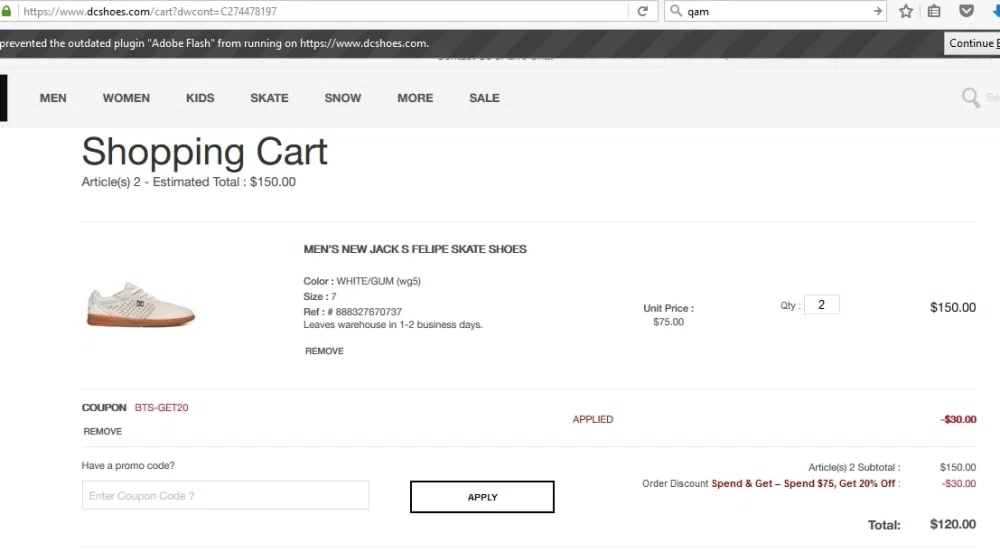Screen dimensions: 1000x552
Task: Click the Pocket save icon
Action: [x=966, y=11]
